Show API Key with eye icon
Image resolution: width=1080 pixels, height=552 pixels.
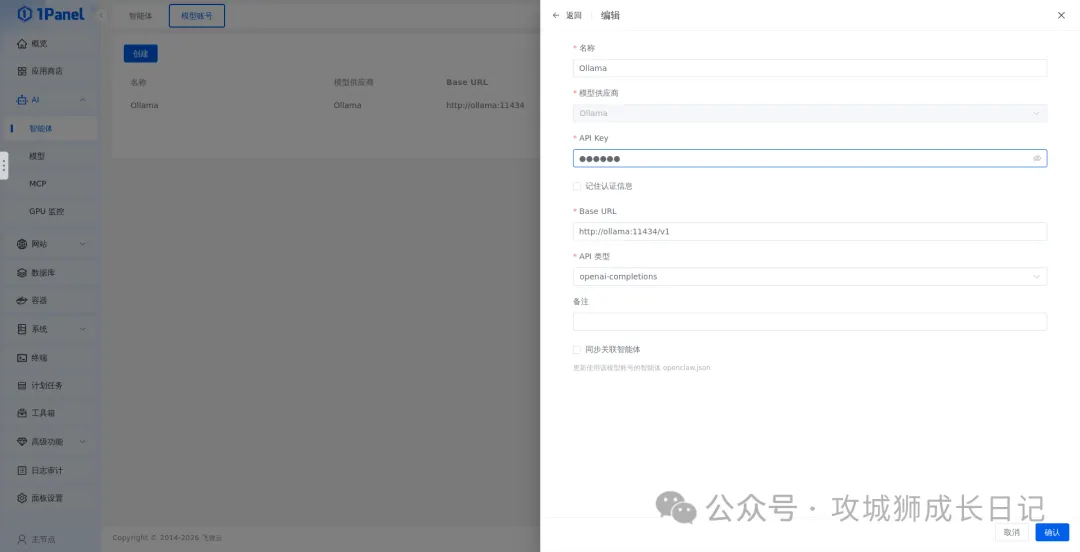tap(1037, 159)
